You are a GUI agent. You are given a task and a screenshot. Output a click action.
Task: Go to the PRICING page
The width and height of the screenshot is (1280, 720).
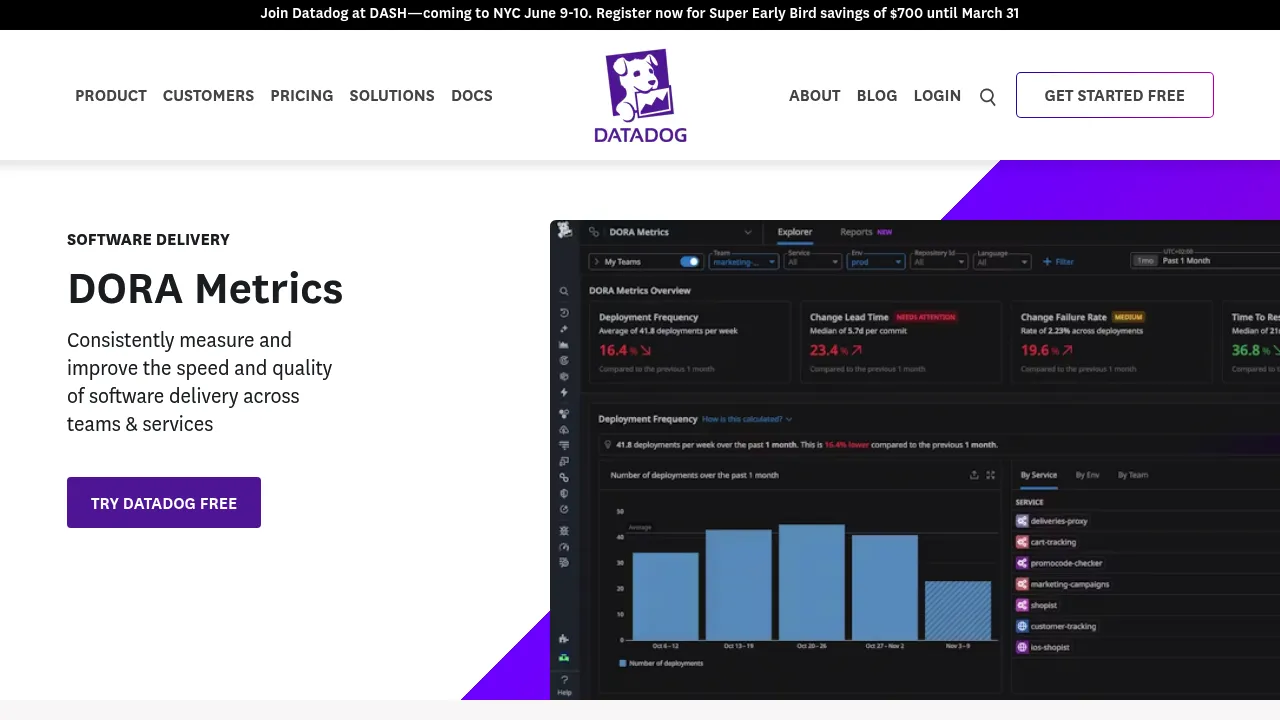302,96
